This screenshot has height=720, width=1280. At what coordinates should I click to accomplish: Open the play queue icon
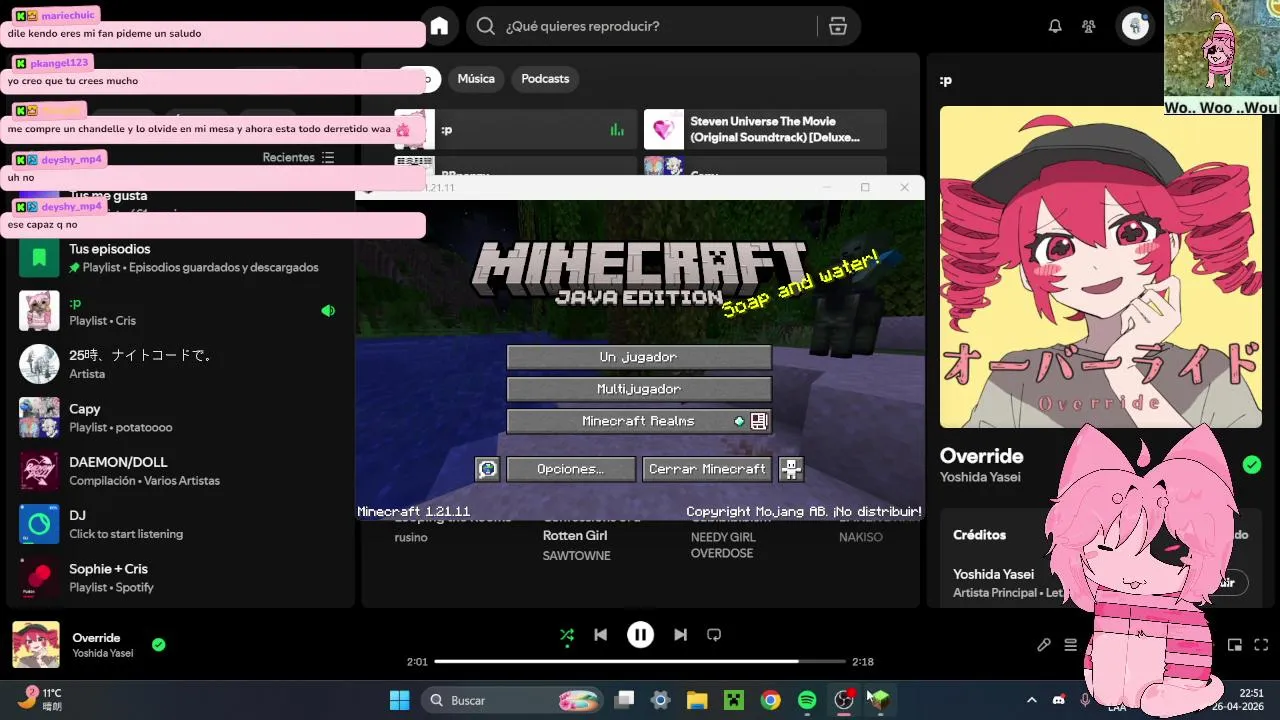pos(1070,645)
